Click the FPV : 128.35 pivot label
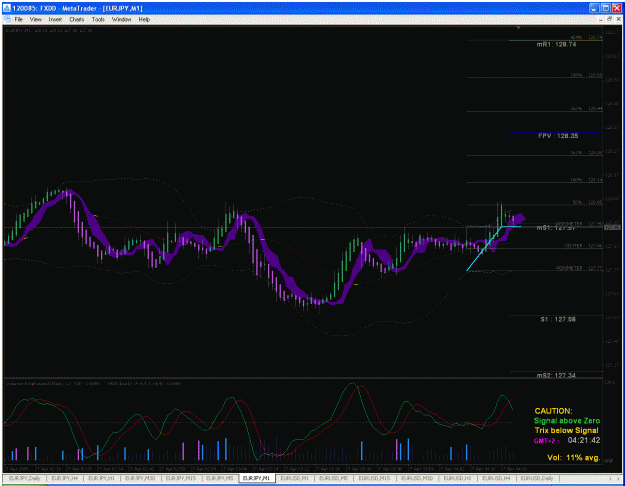Viewport: 625px width, 486px height. point(558,136)
